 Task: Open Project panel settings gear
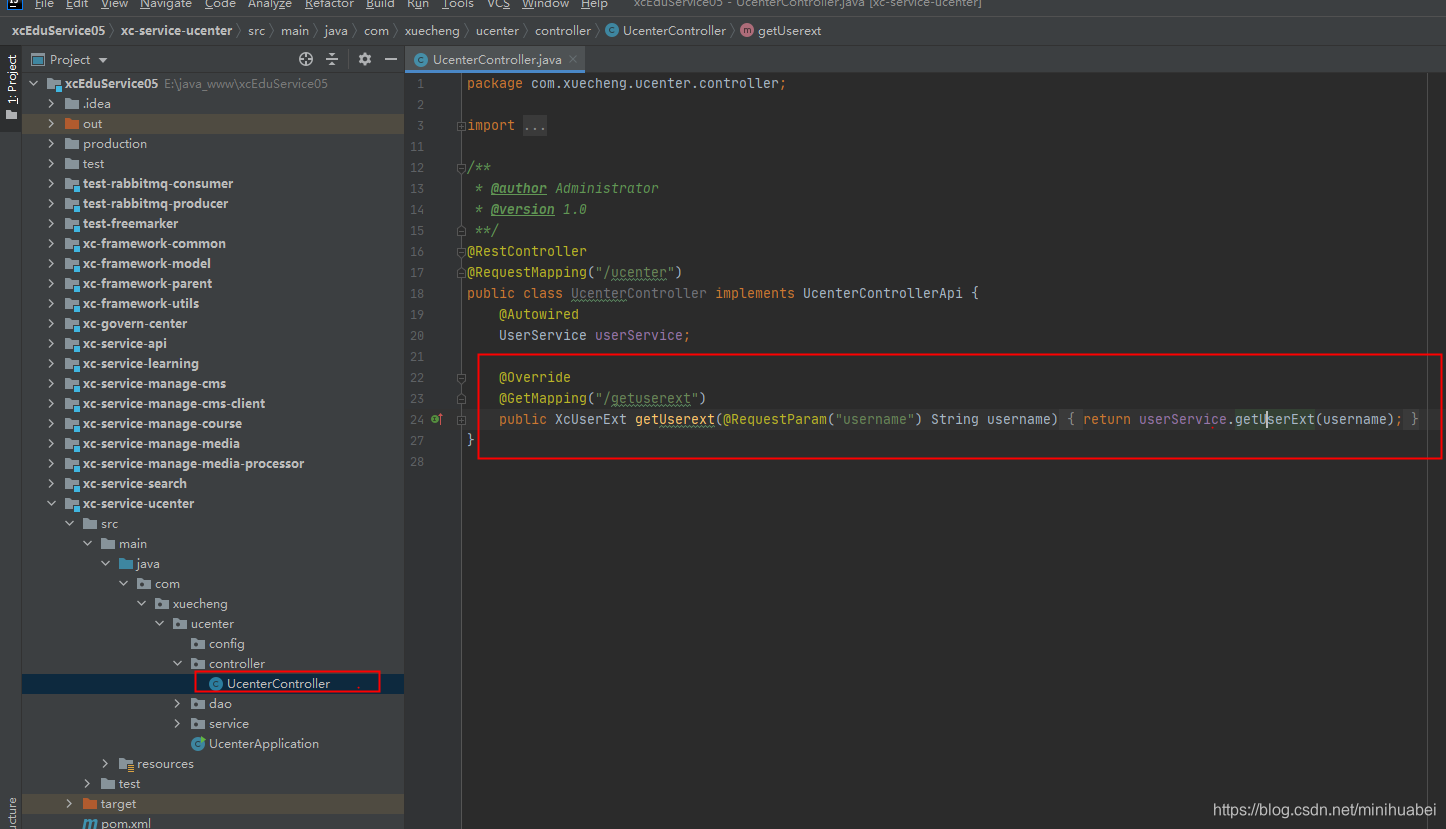click(x=365, y=60)
